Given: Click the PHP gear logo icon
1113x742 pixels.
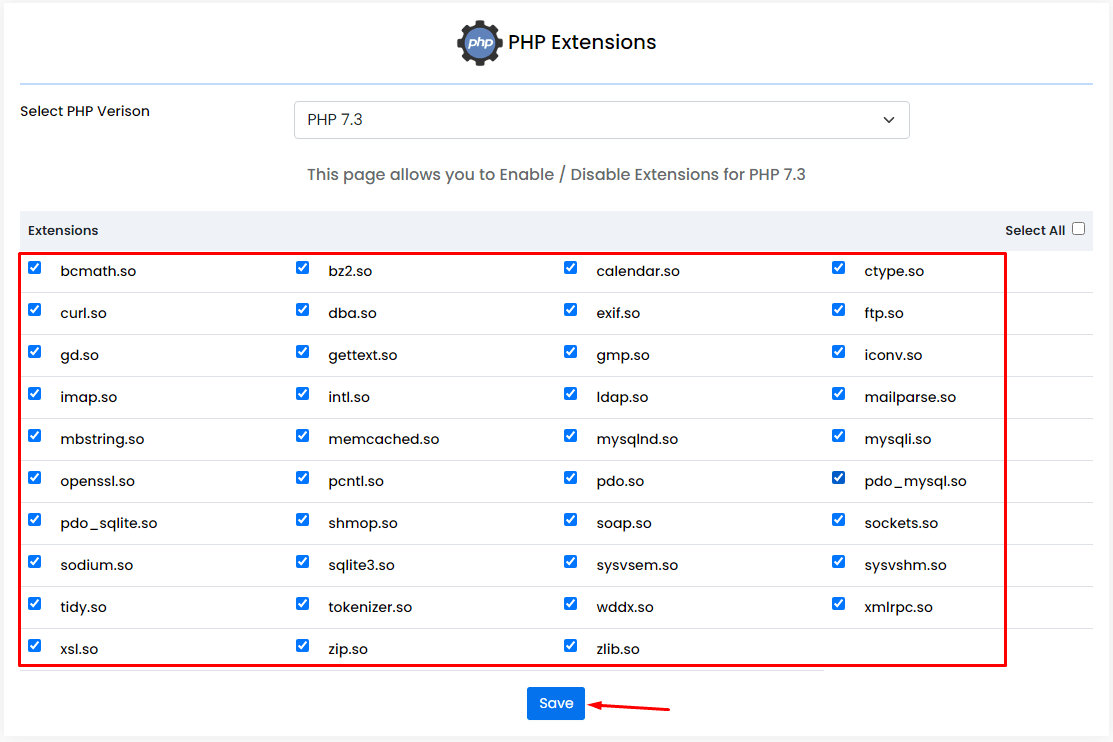Looking at the screenshot, I should (480, 43).
